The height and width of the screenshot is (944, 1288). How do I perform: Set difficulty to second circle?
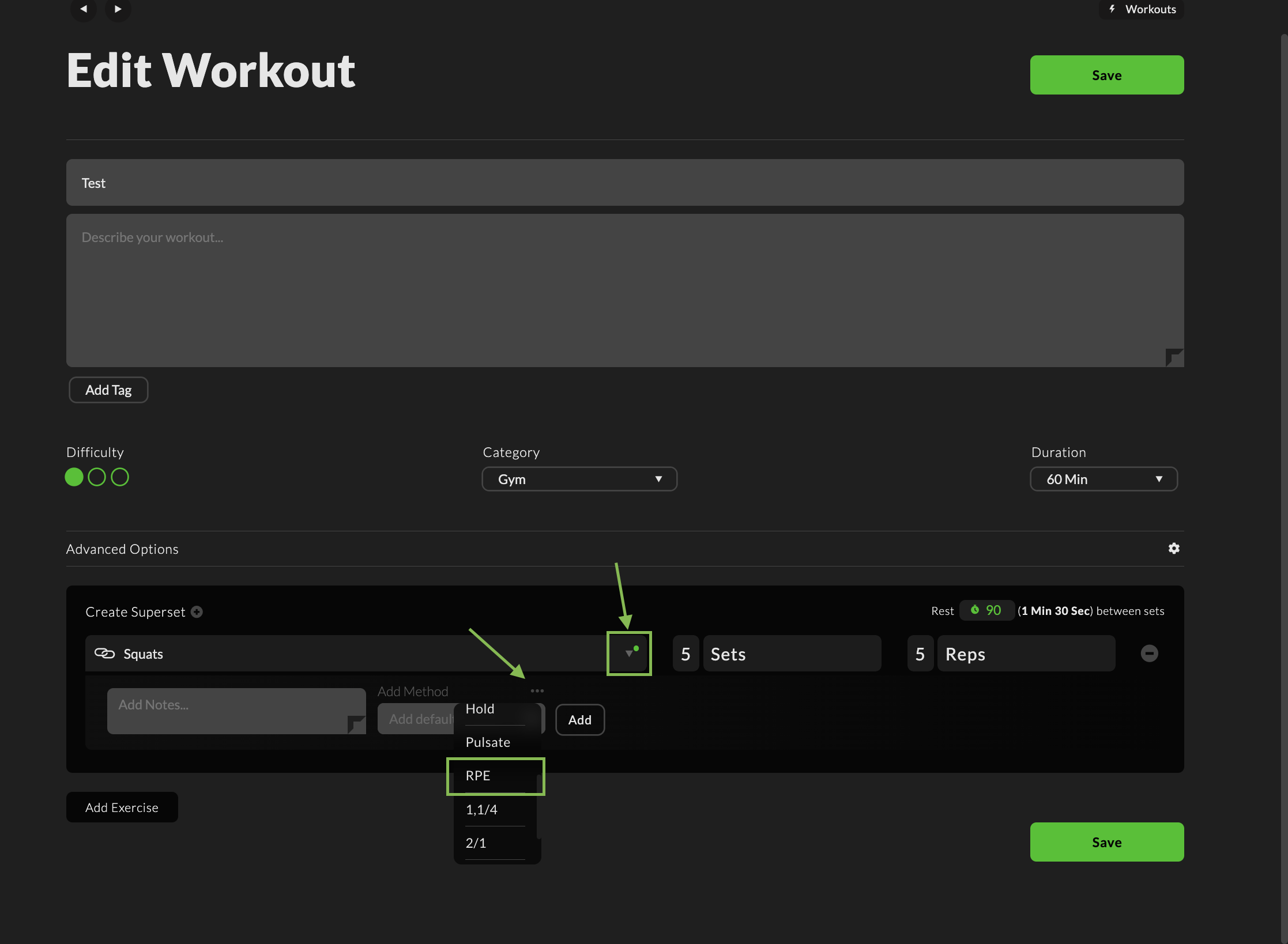click(x=97, y=477)
